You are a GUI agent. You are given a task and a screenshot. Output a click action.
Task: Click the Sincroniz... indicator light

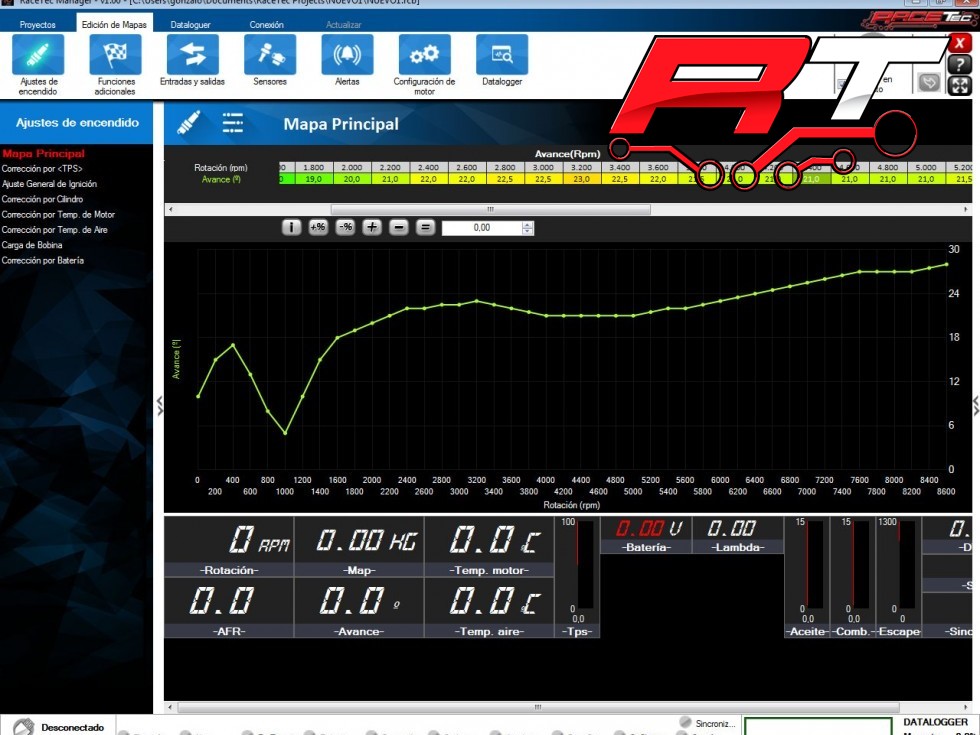click(x=686, y=722)
